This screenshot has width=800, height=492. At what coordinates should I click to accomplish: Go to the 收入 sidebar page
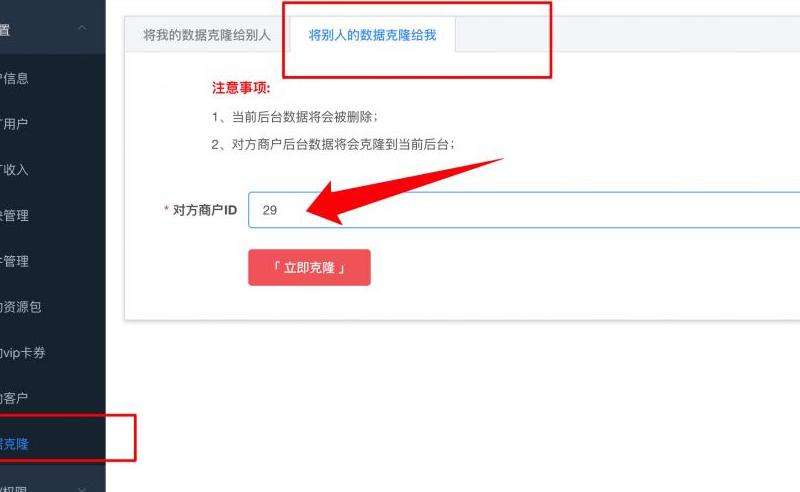click(x=14, y=169)
